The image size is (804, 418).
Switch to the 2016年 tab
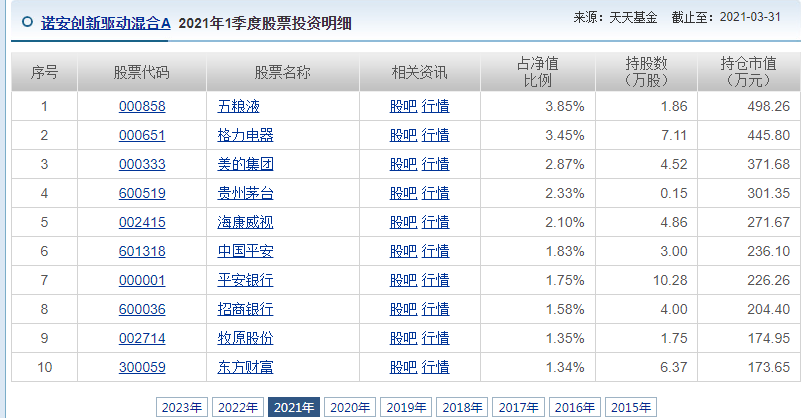(575, 407)
